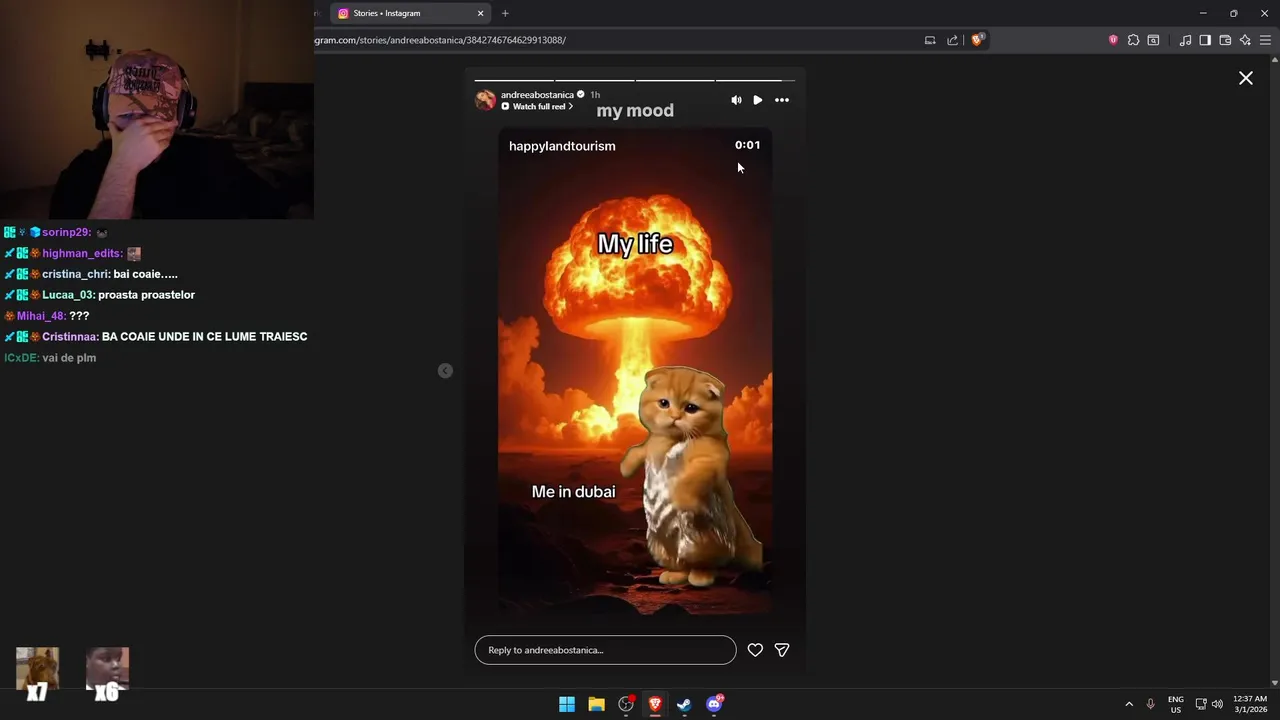Click andreeabostanica profile avatar
The height and width of the screenshot is (720, 1280).
coord(485,100)
